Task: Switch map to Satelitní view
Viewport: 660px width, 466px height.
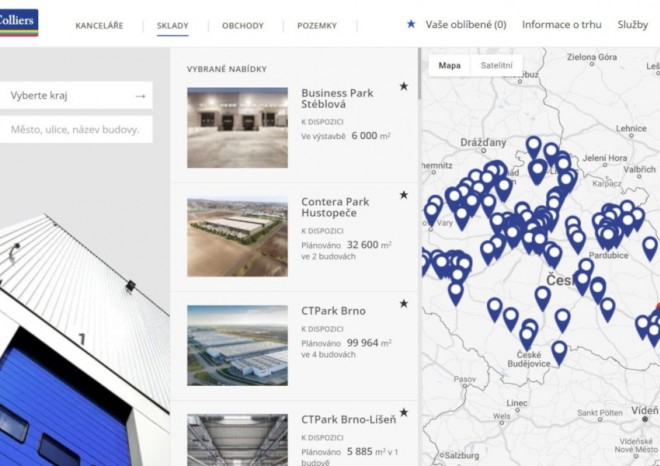Action: (x=497, y=66)
